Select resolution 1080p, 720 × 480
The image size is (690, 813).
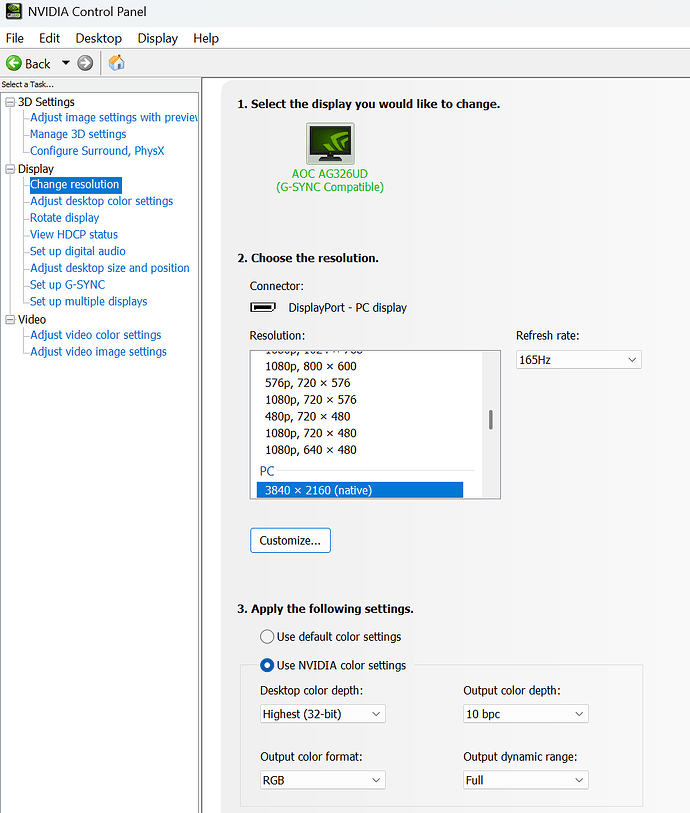pyautogui.click(x=311, y=433)
